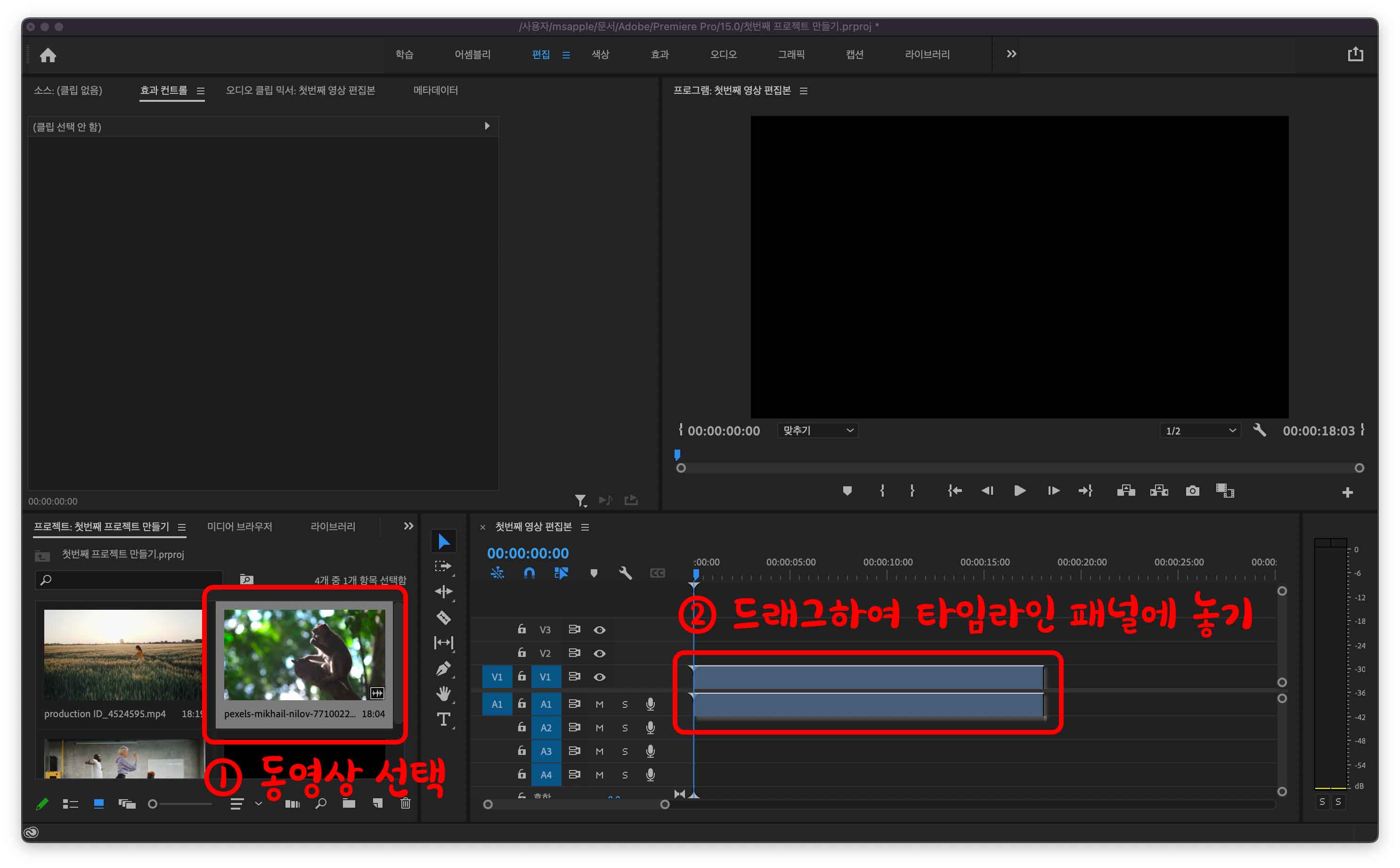Hide track V2 with eye toggle
The height and width of the screenshot is (868, 1400).
pyautogui.click(x=599, y=653)
